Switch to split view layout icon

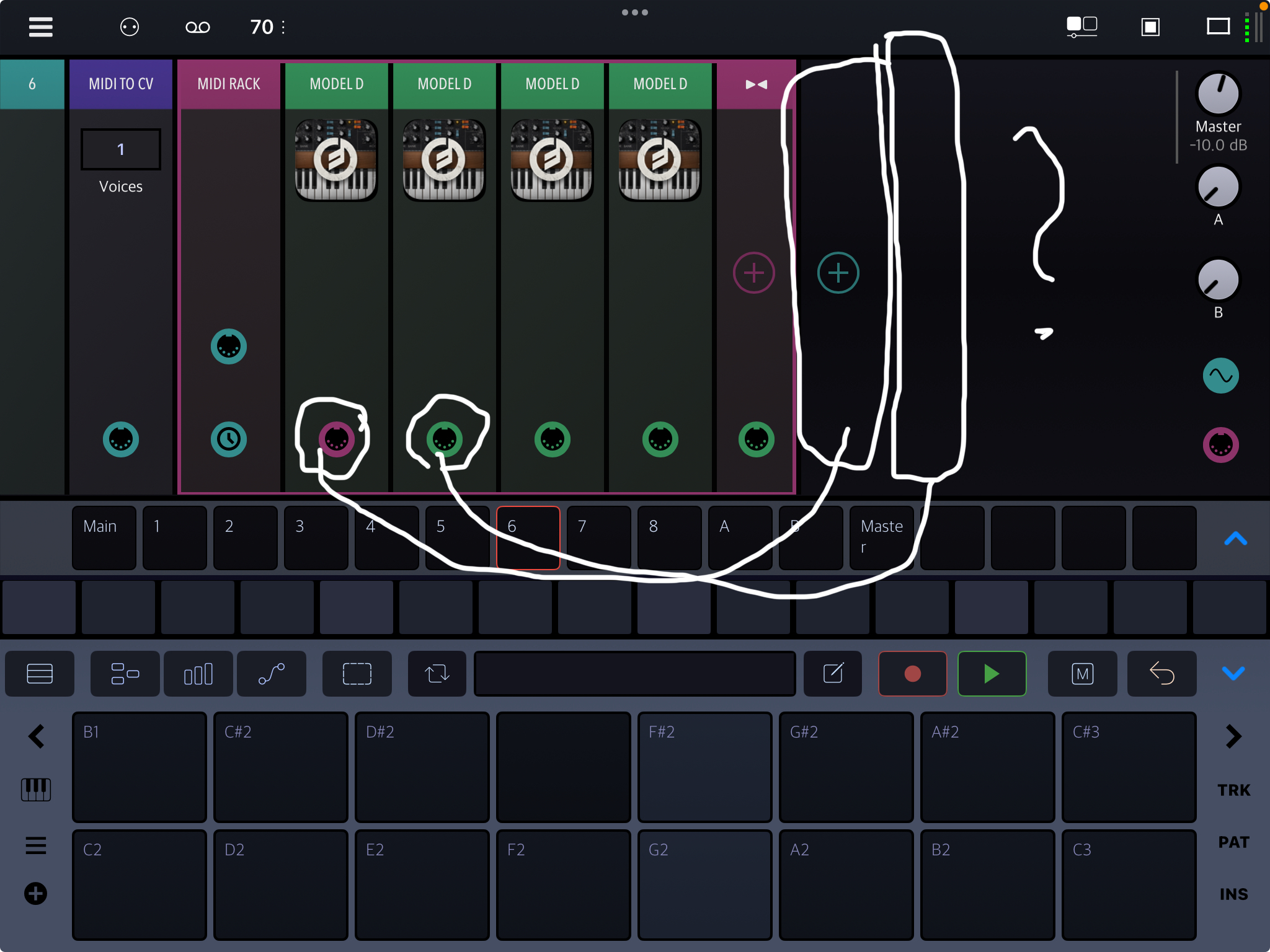click(1082, 27)
